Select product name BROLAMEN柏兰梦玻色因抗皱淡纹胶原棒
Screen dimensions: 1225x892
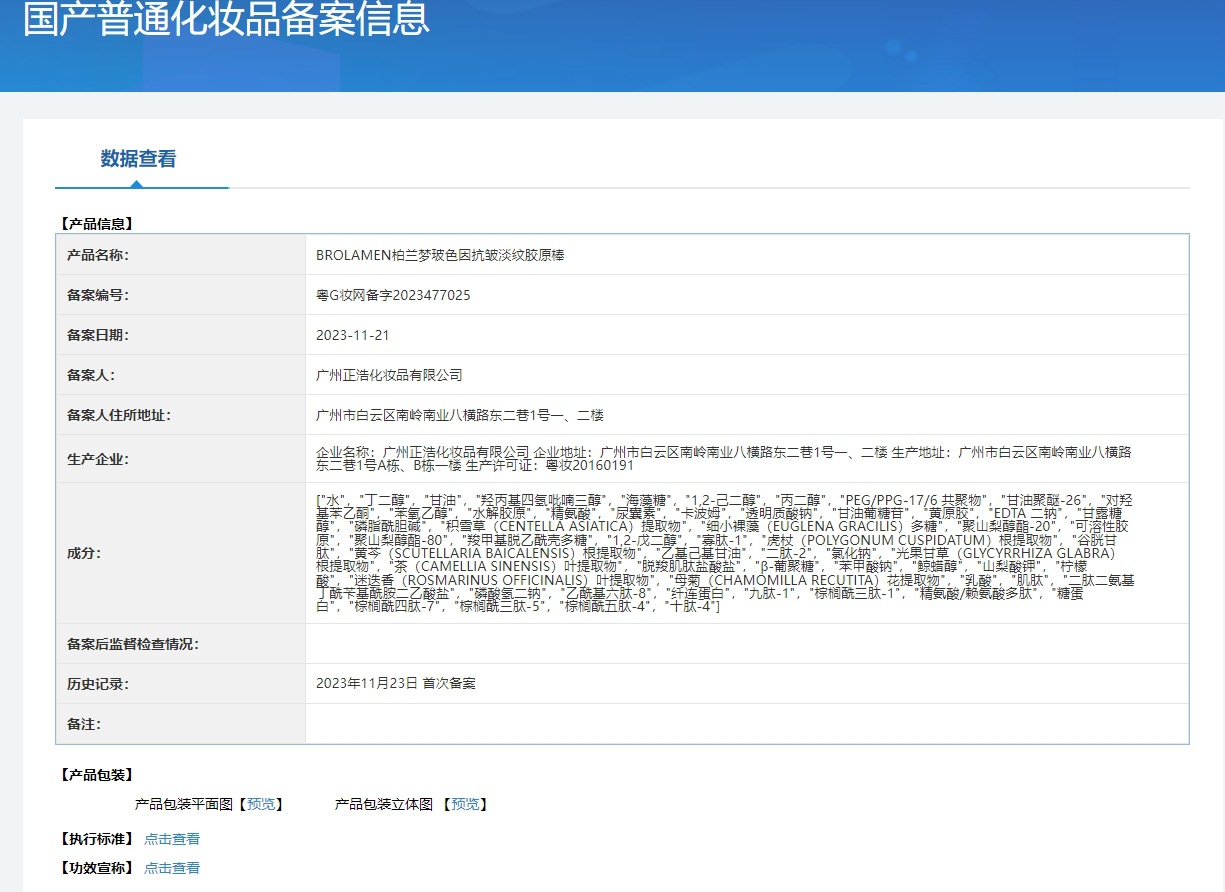(440, 255)
